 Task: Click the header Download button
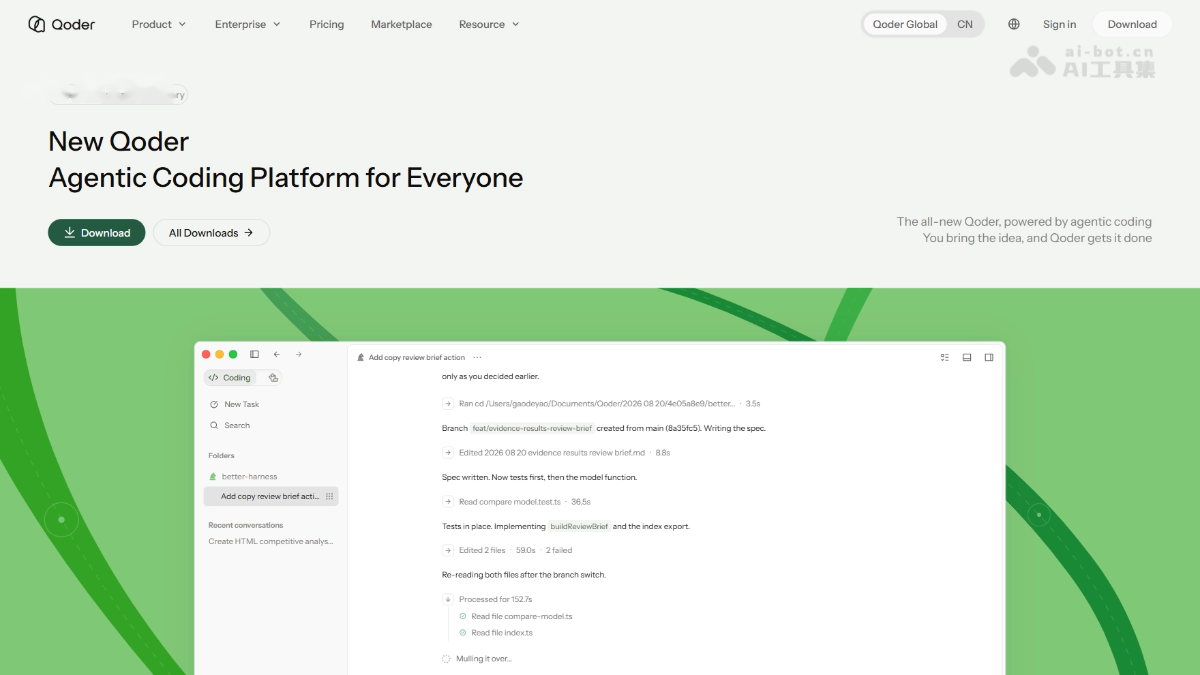click(1132, 24)
